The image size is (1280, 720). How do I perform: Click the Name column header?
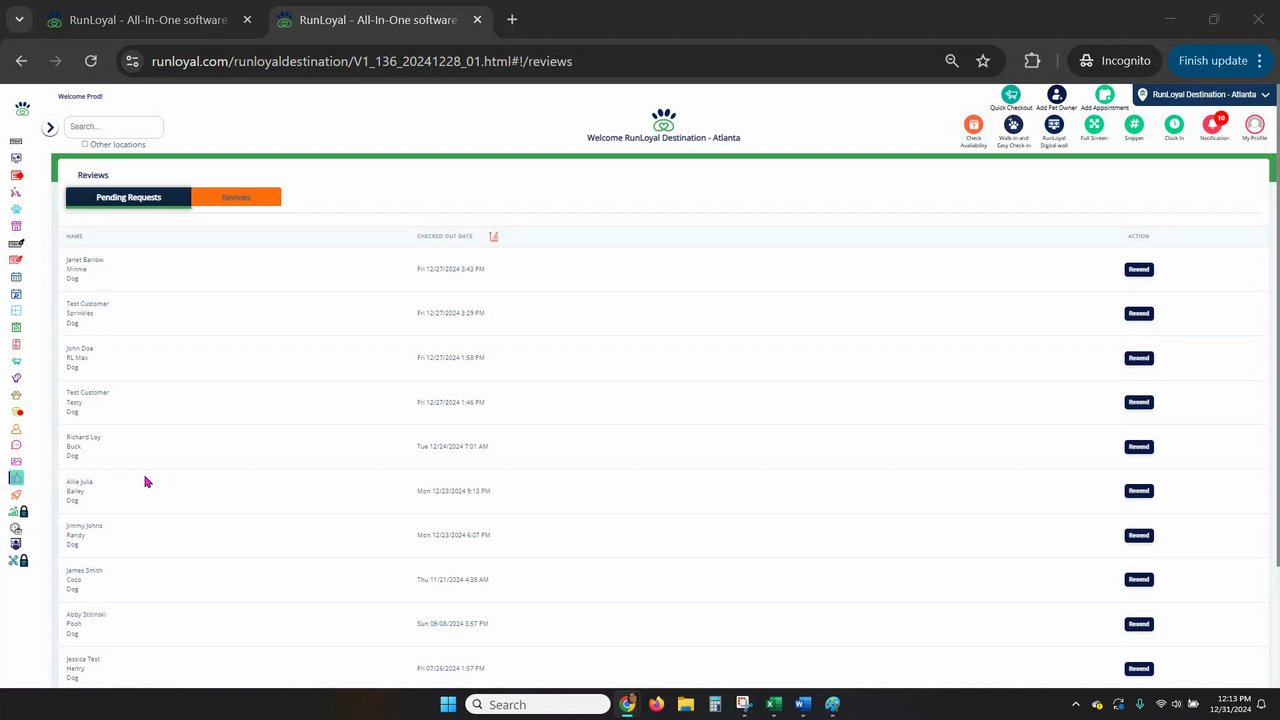pyautogui.click(x=74, y=236)
